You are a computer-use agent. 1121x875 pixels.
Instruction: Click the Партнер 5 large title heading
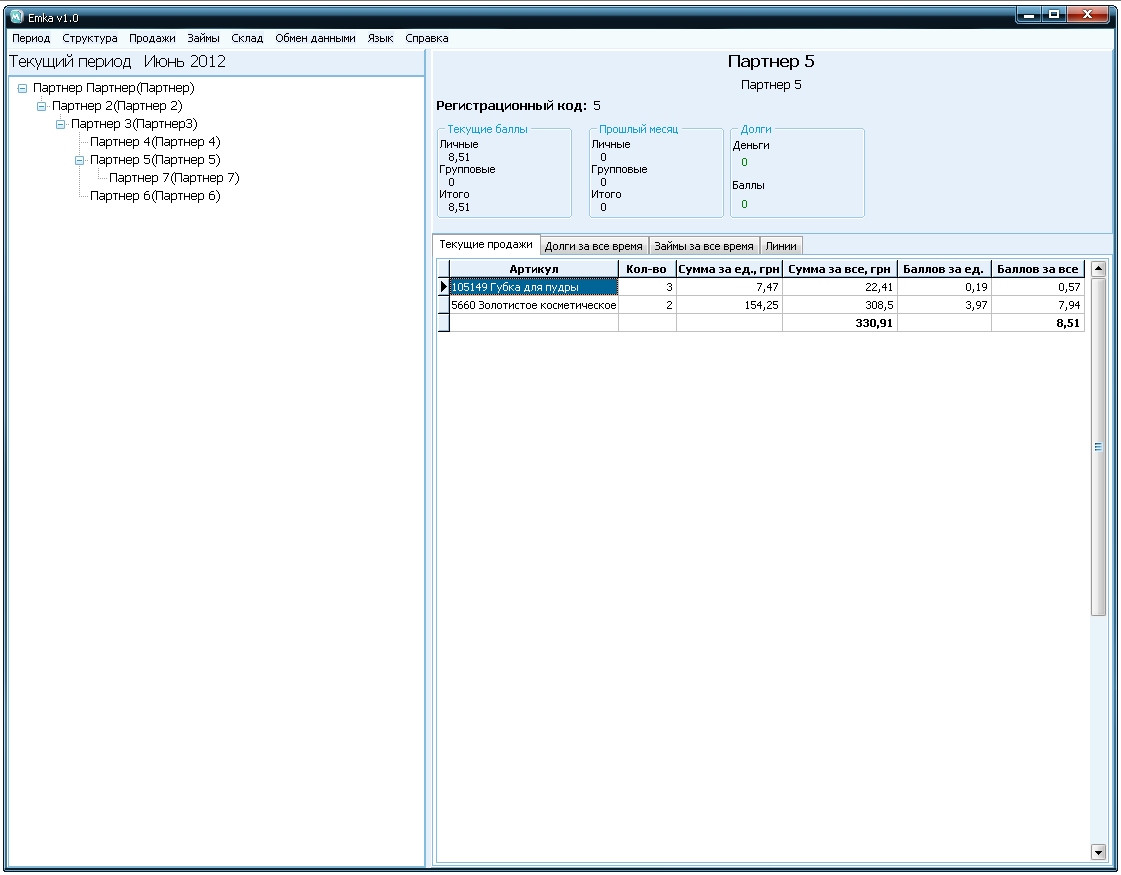(771, 61)
